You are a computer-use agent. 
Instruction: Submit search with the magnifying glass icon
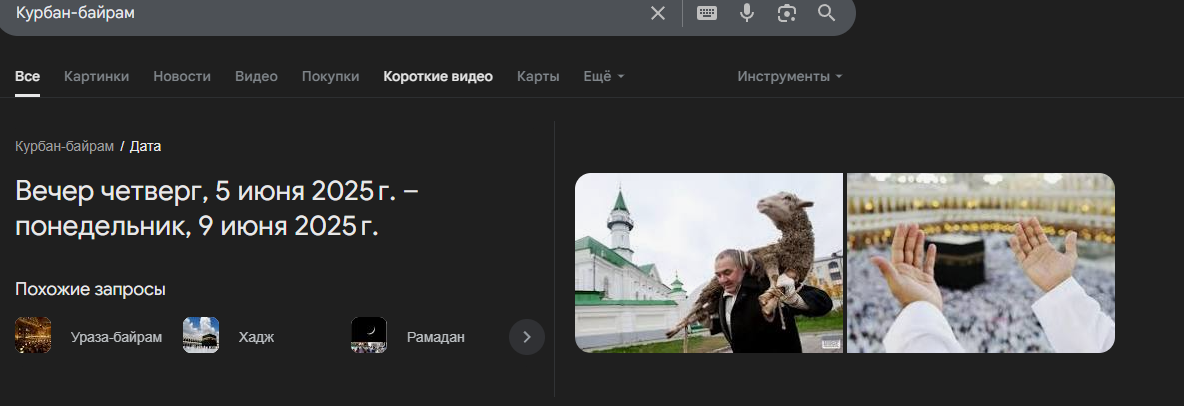click(827, 13)
